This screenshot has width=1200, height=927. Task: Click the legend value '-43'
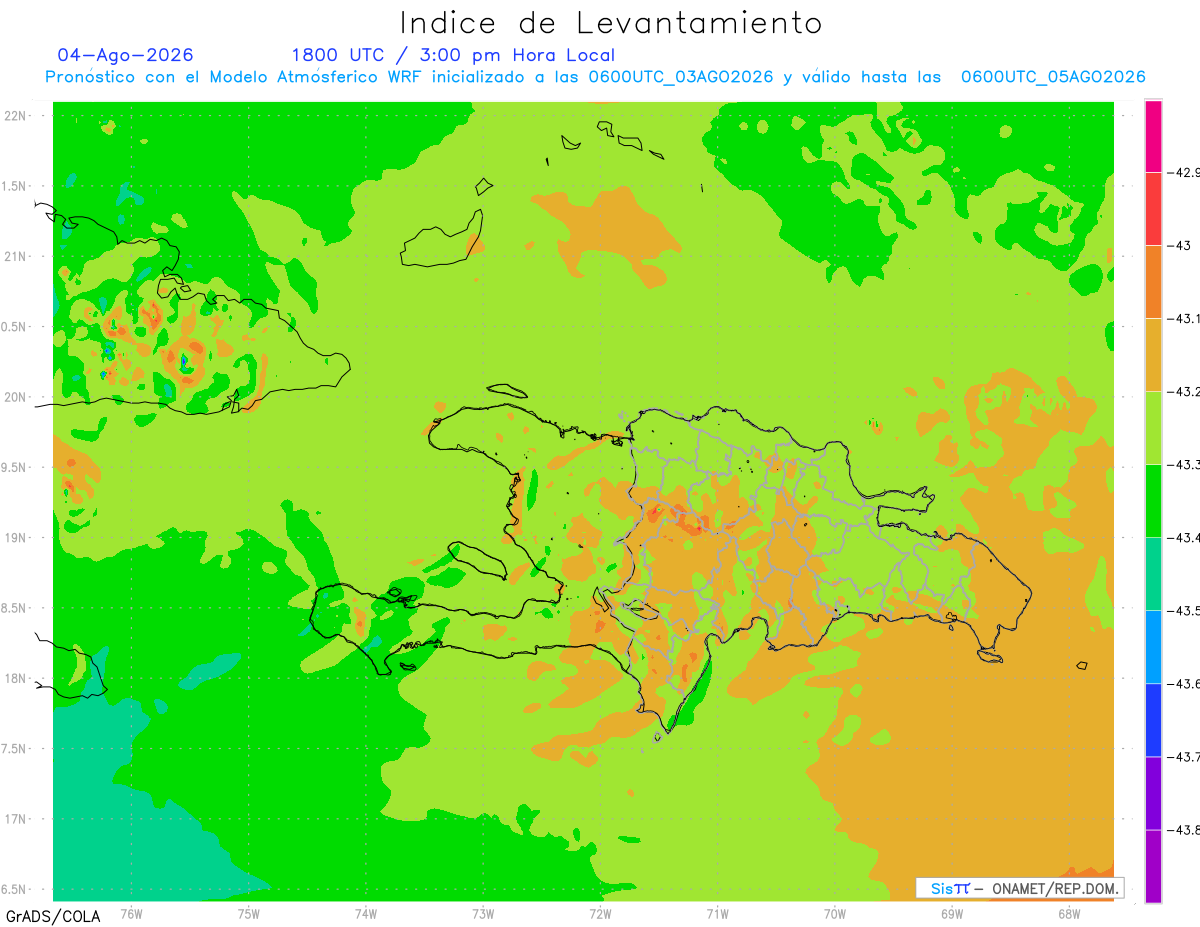1182,246
